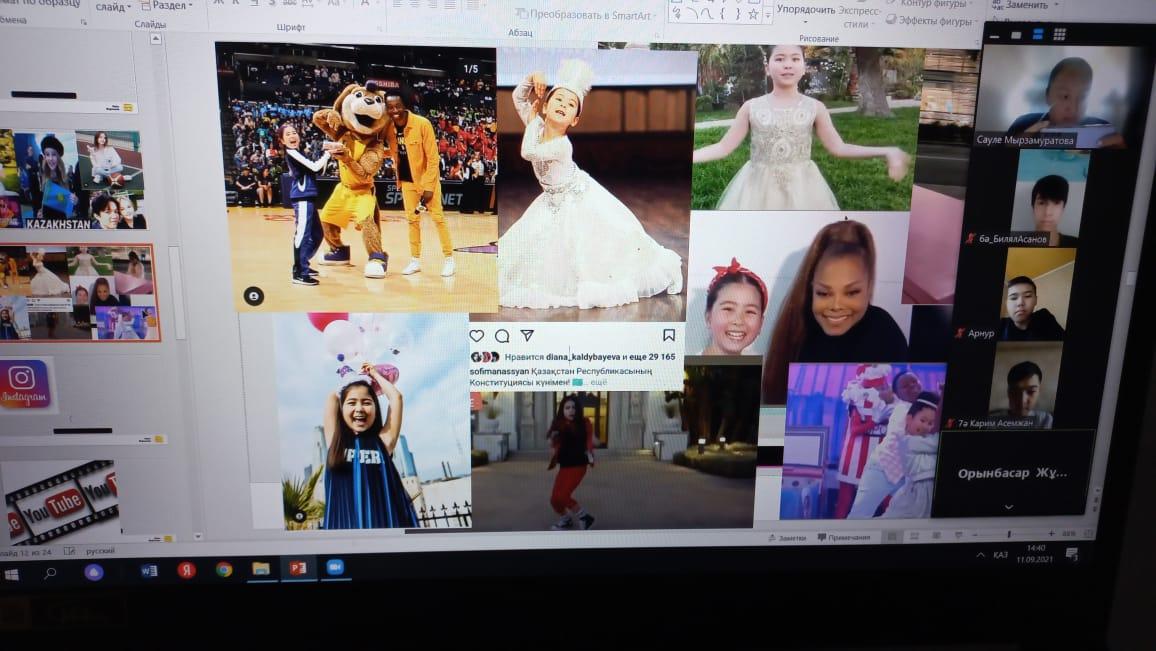Screen dimensions: 1156x651
Task: Open Windows search from the taskbar
Action: click(50, 573)
